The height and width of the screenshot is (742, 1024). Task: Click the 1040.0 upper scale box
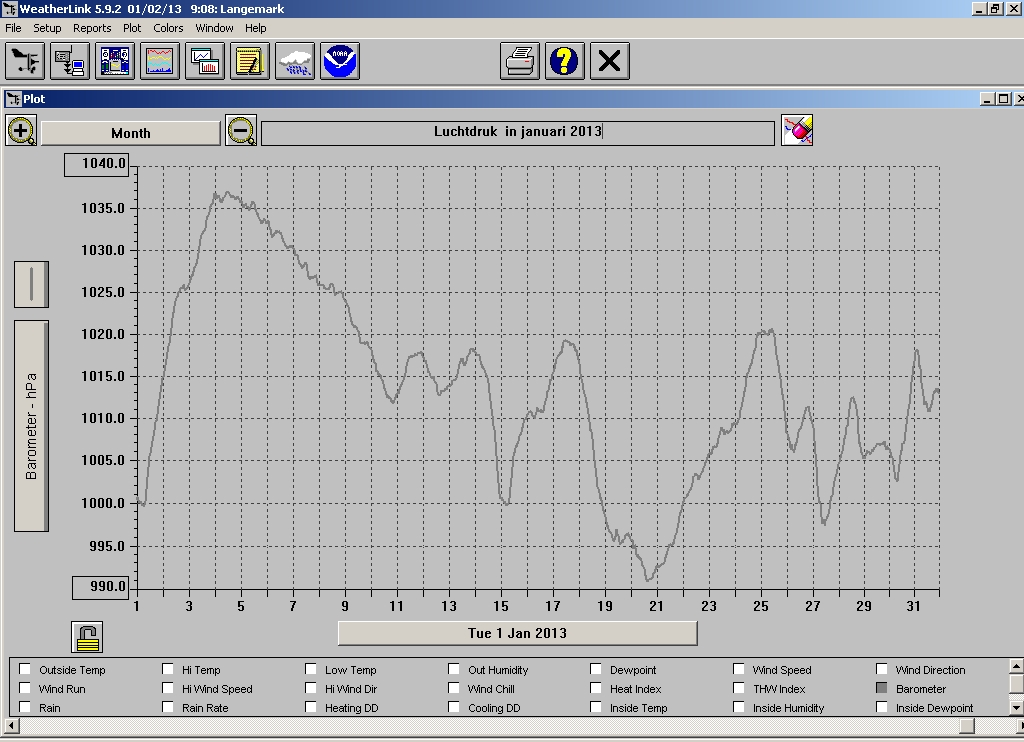tap(97, 164)
